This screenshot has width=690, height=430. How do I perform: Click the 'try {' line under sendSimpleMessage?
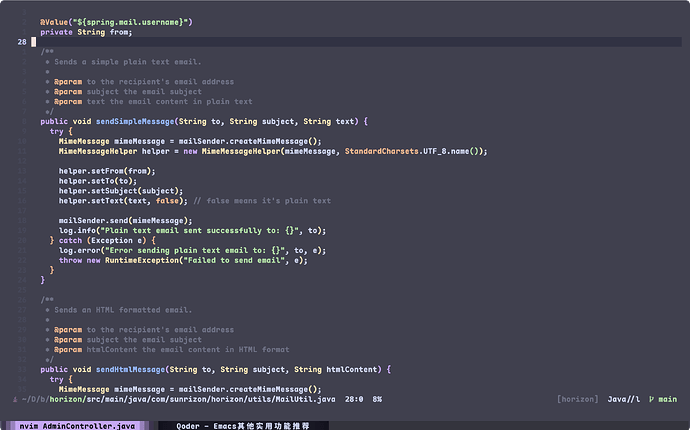tap(61, 132)
